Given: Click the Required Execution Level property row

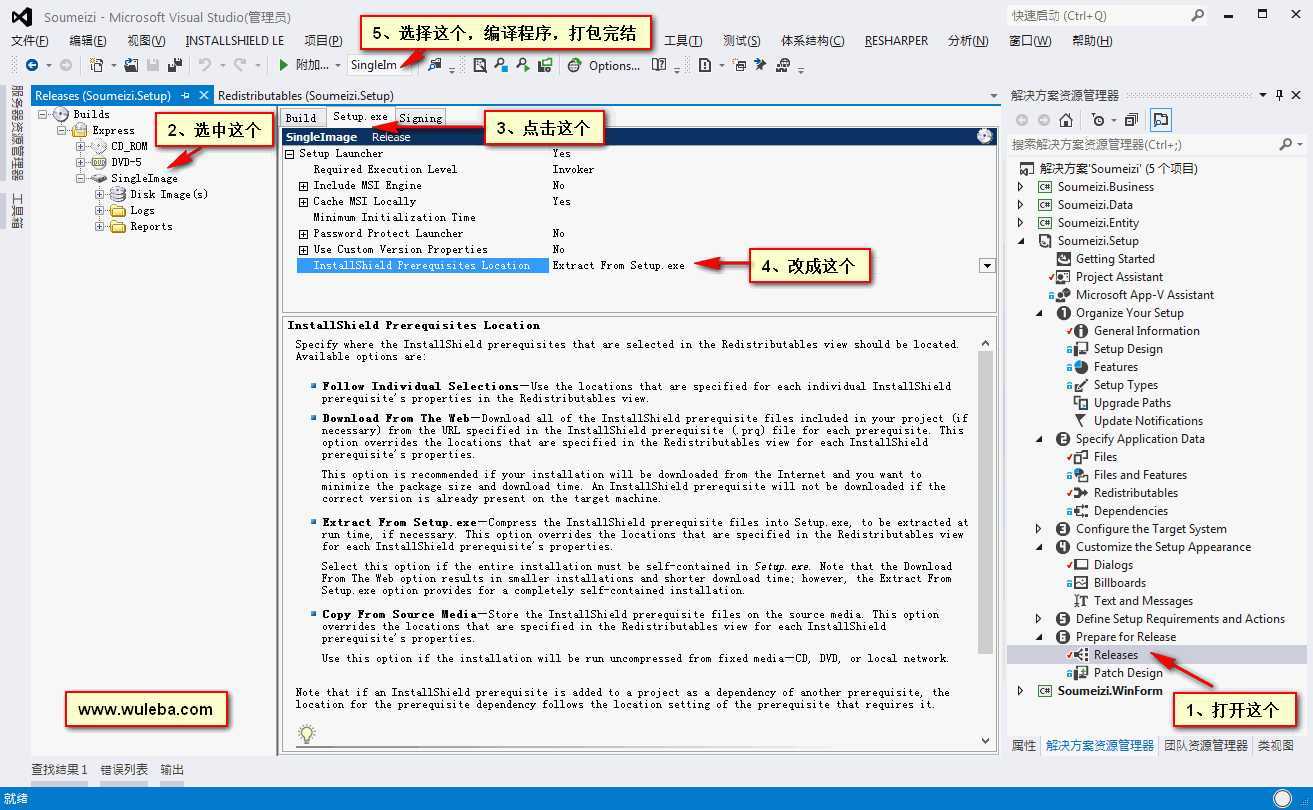Looking at the screenshot, I should (640, 170).
